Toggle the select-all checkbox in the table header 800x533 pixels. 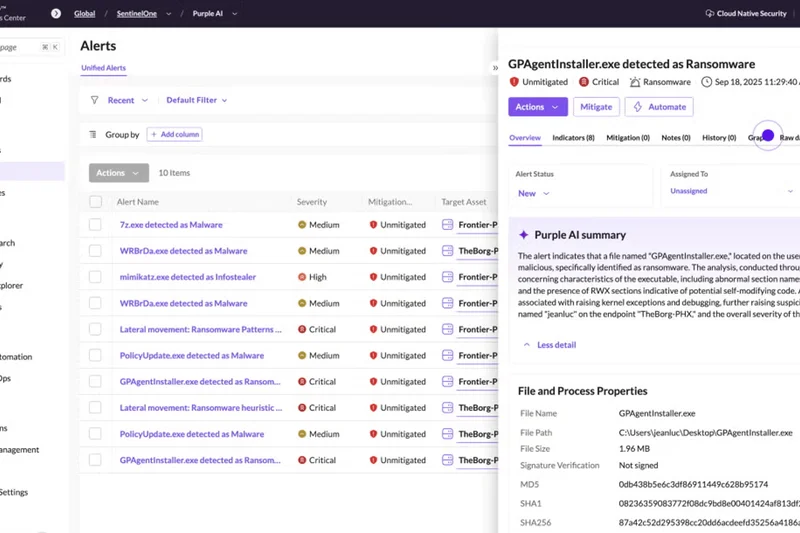(96, 202)
